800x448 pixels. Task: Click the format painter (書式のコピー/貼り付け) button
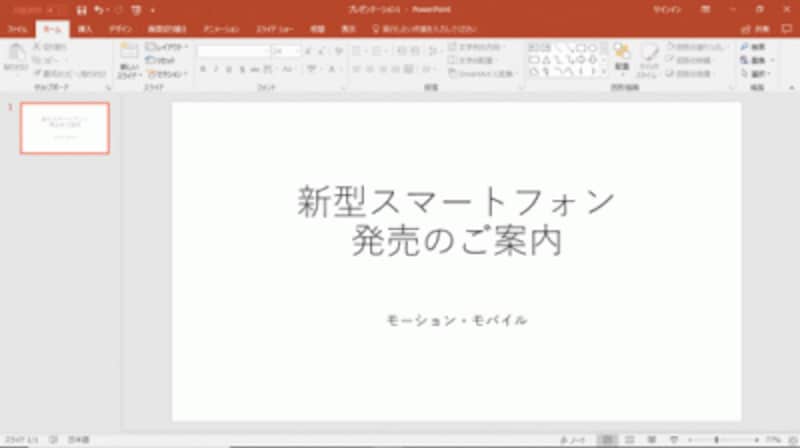[70, 74]
